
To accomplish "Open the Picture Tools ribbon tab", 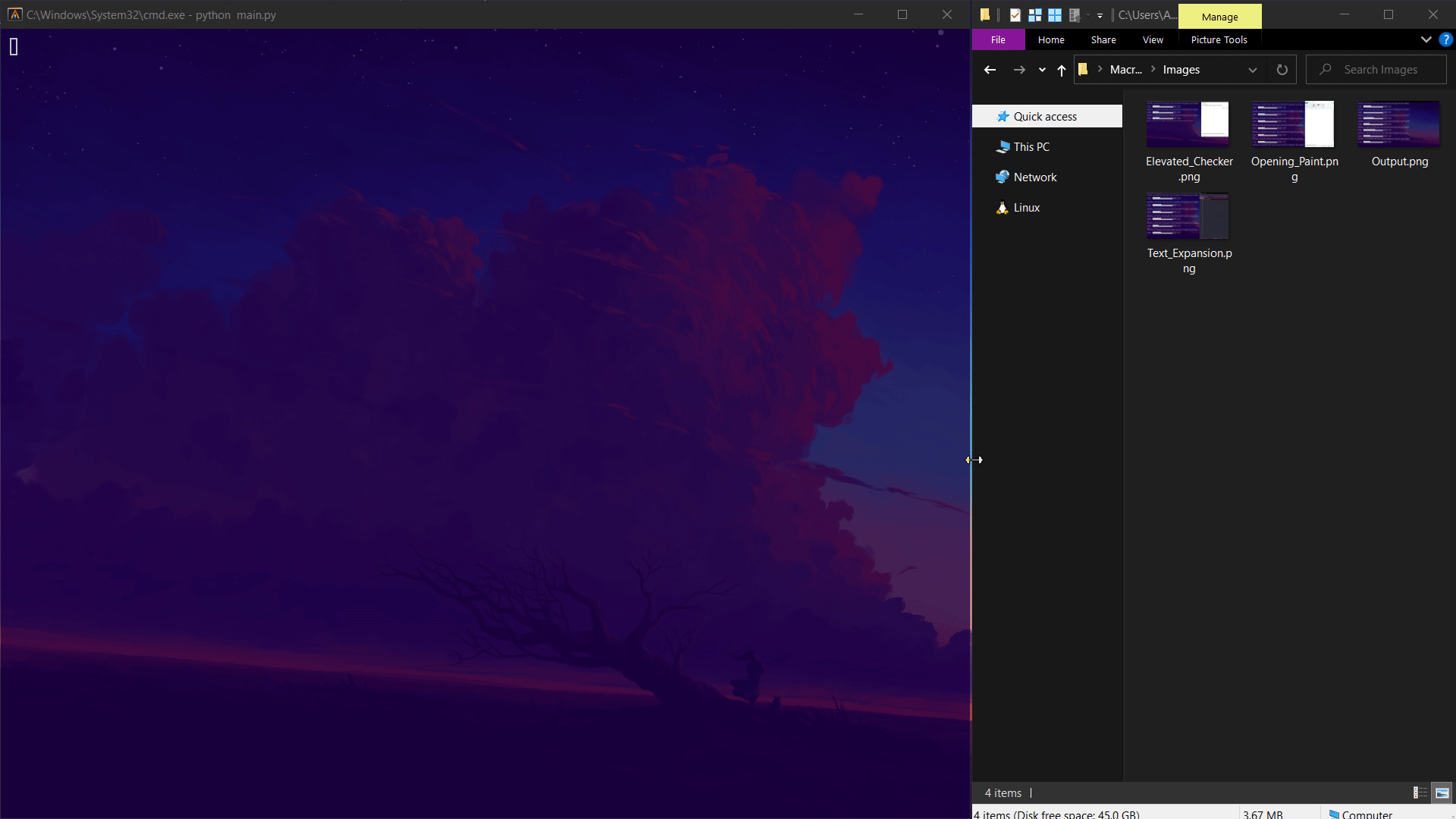I will tap(1219, 39).
